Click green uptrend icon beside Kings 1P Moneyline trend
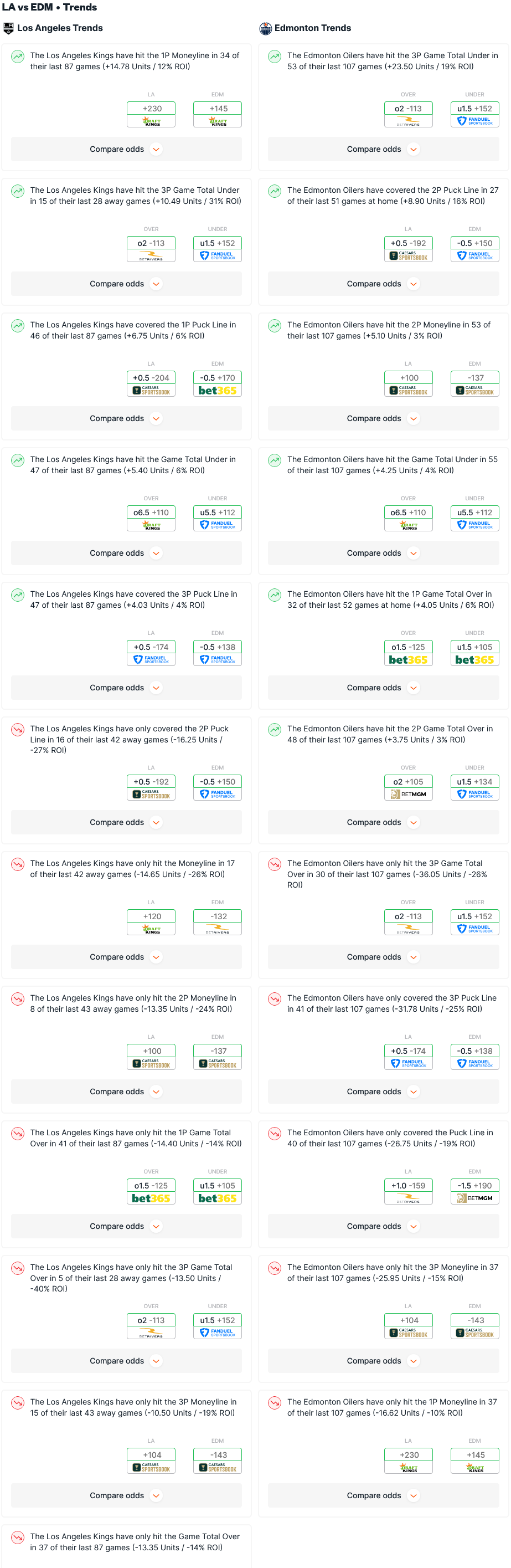The height and width of the screenshot is (1568, 511). (18, 57)
